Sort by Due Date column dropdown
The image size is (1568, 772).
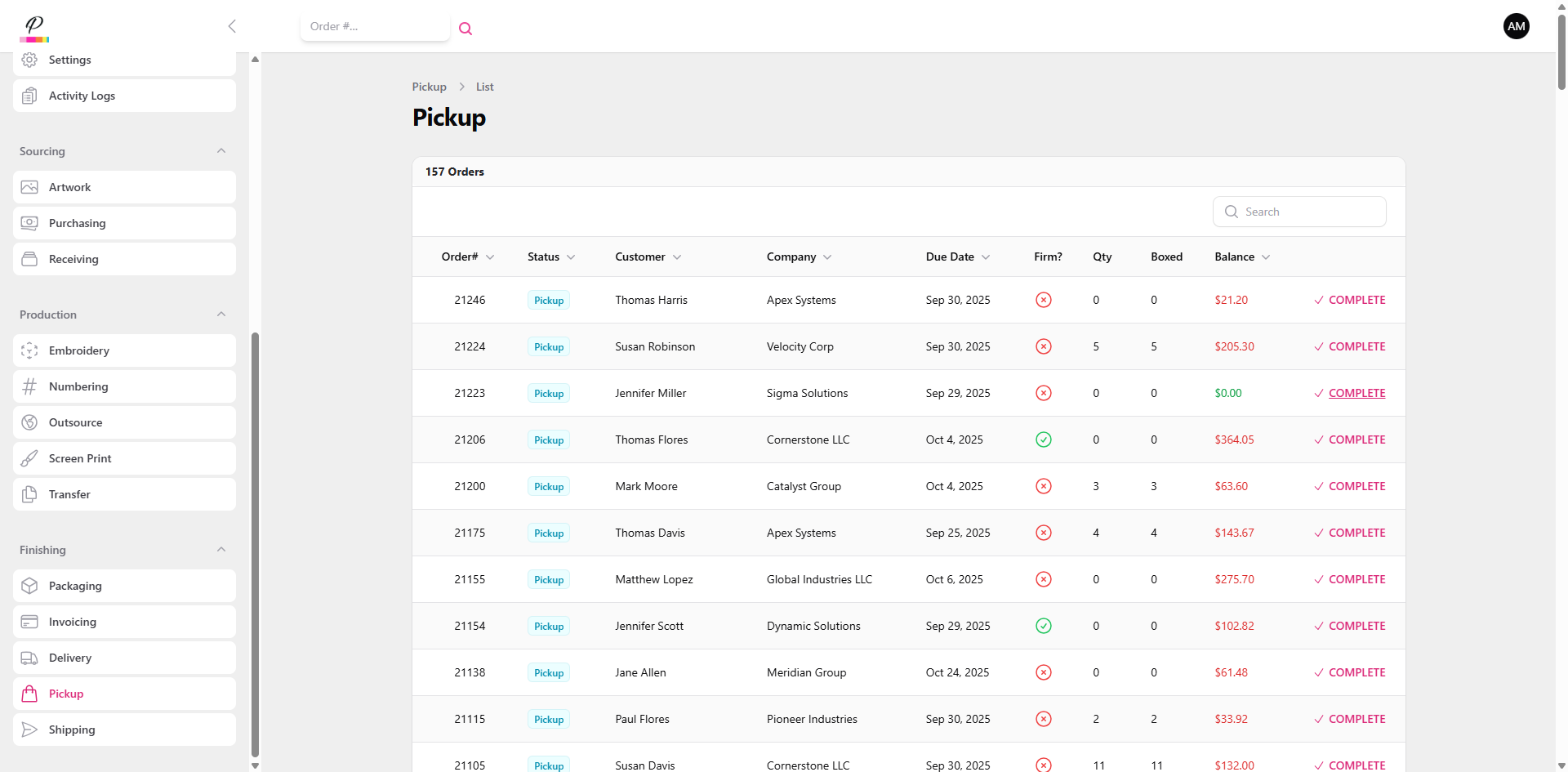click(x=986, y=257)
